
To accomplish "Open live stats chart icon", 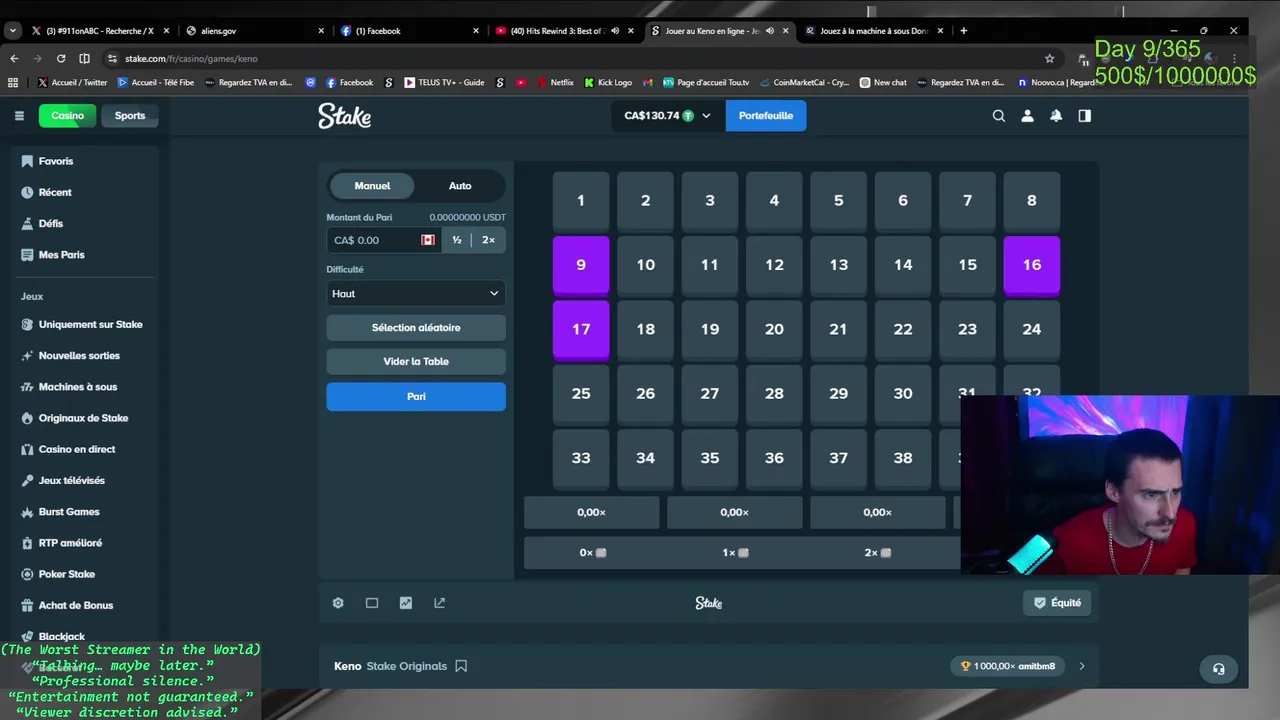I will point(406,603).
